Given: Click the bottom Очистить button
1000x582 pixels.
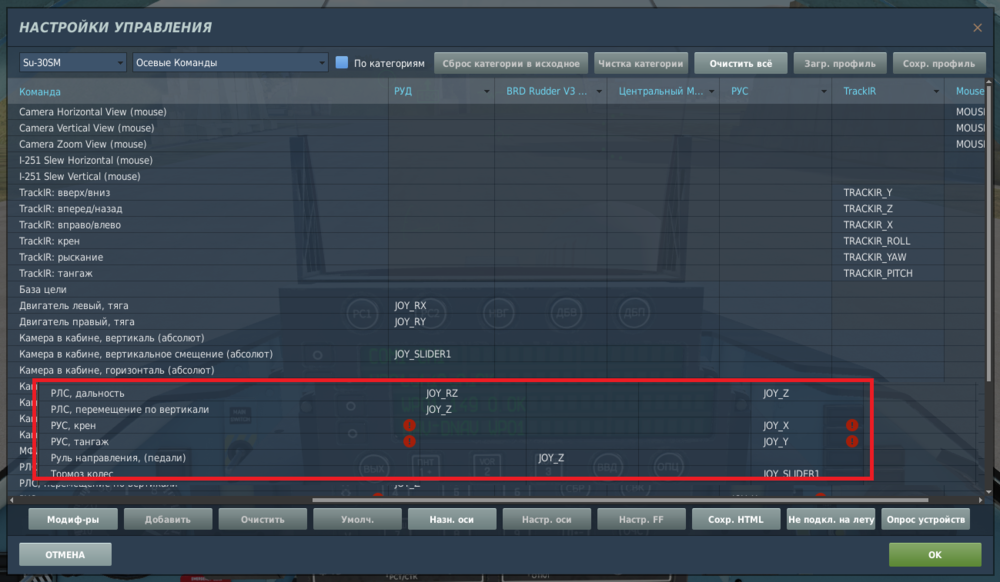Looking at the screenshot, I should point(263,520).
